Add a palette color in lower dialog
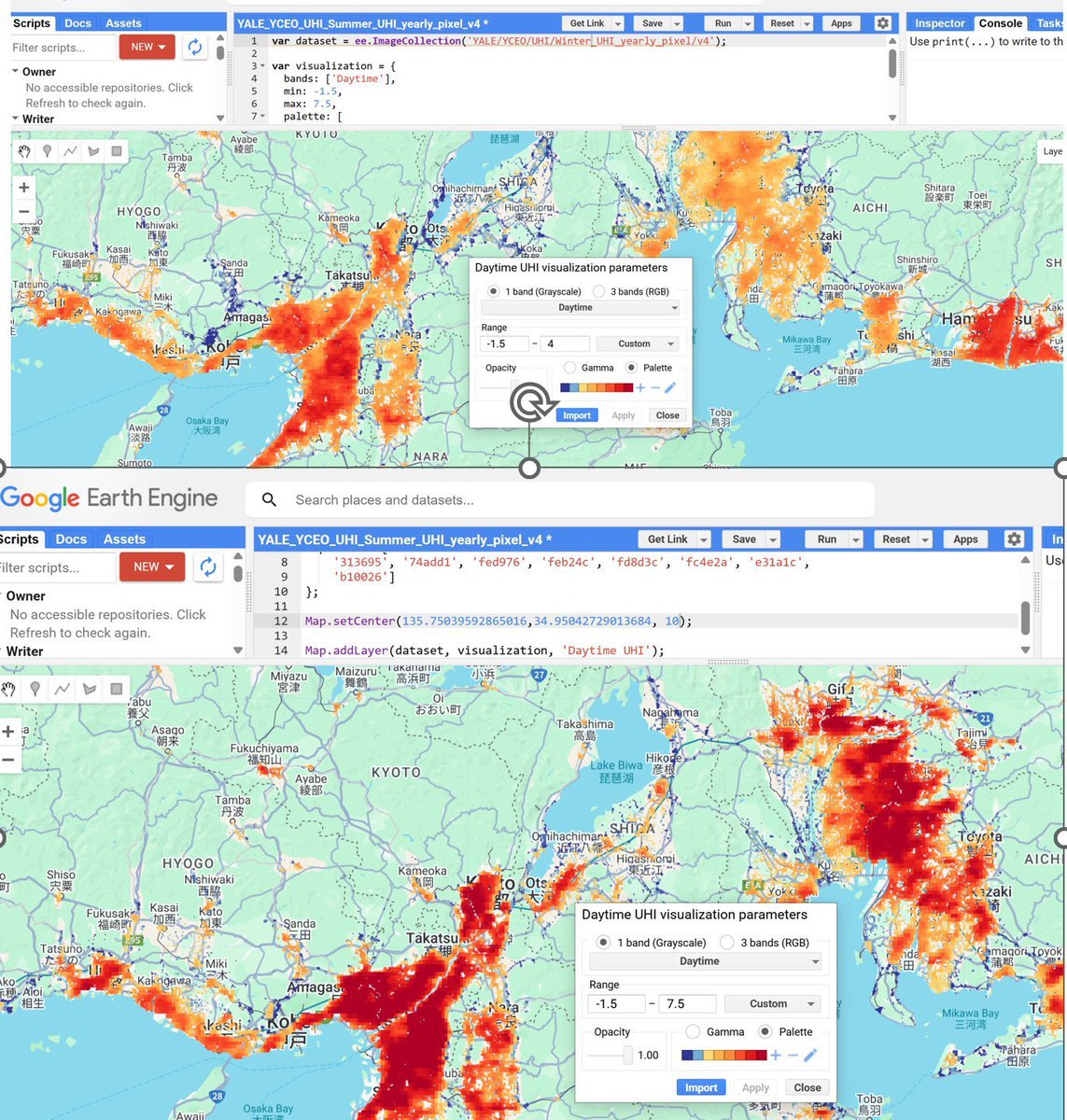This screenshot has height=1120, width=1067. [x=776, y=1055]
